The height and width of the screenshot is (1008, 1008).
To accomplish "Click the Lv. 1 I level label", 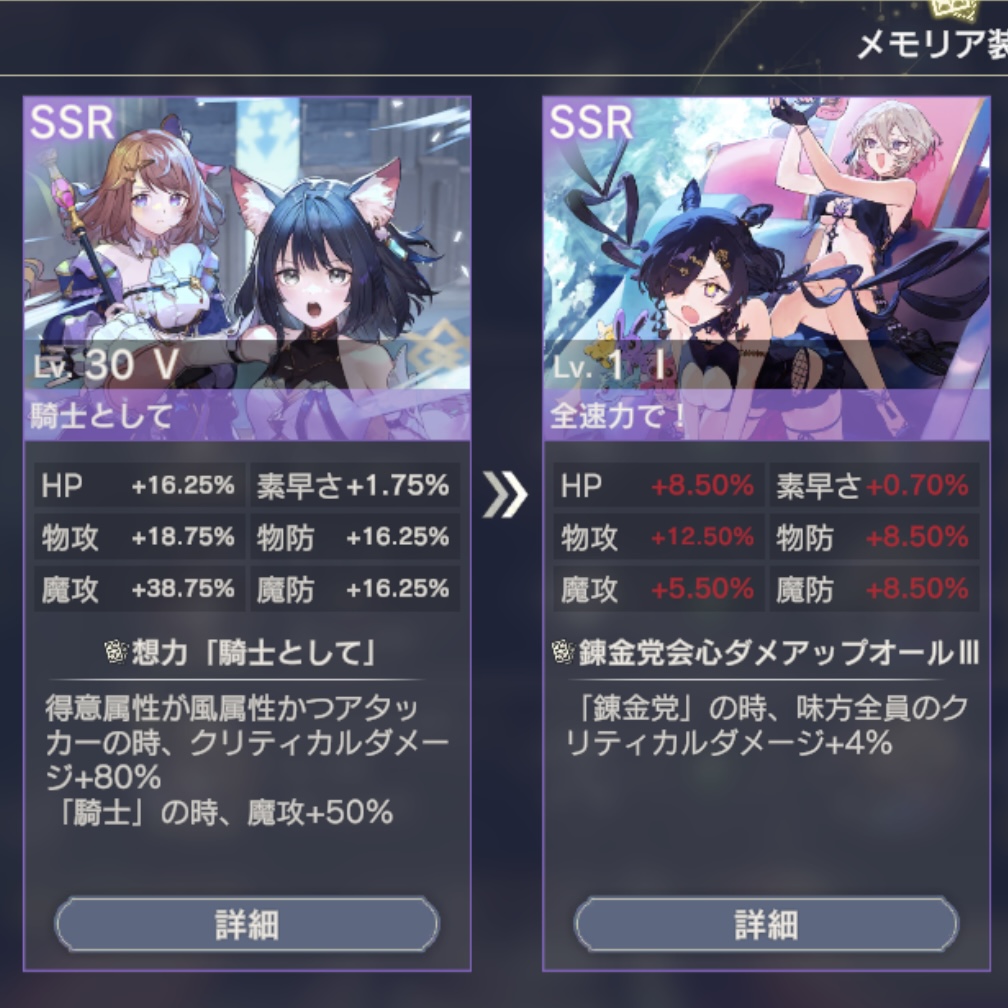I will click(609, 365).
